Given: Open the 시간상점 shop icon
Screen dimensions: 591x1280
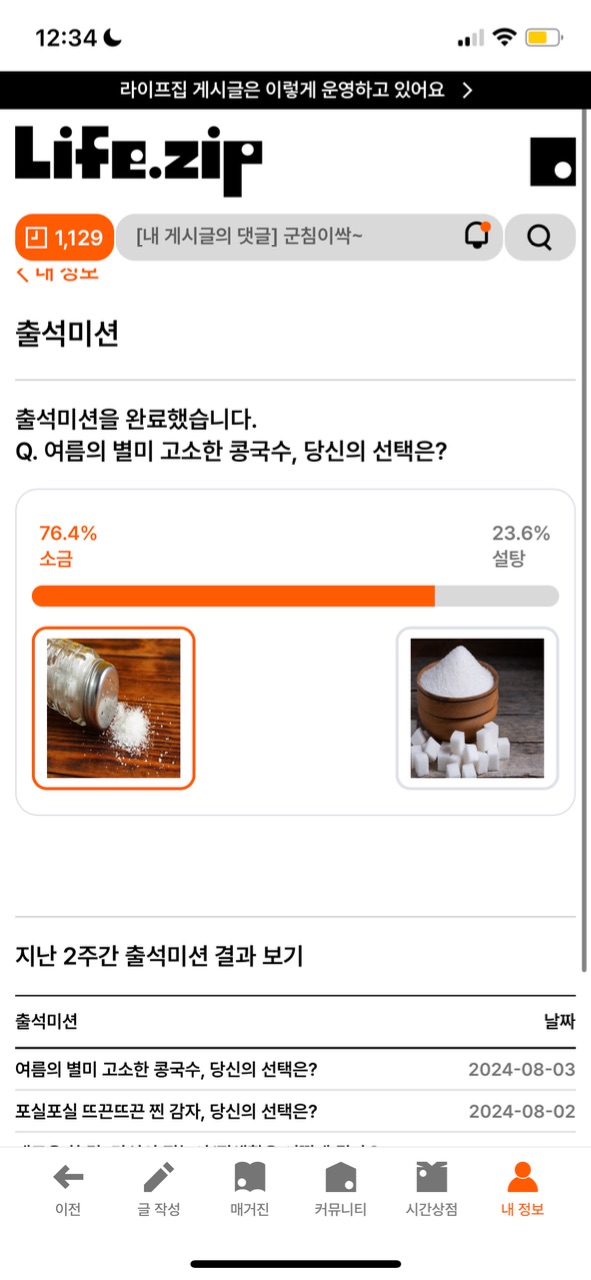Looking at the screenshot, I should (x=432, y=1177).
